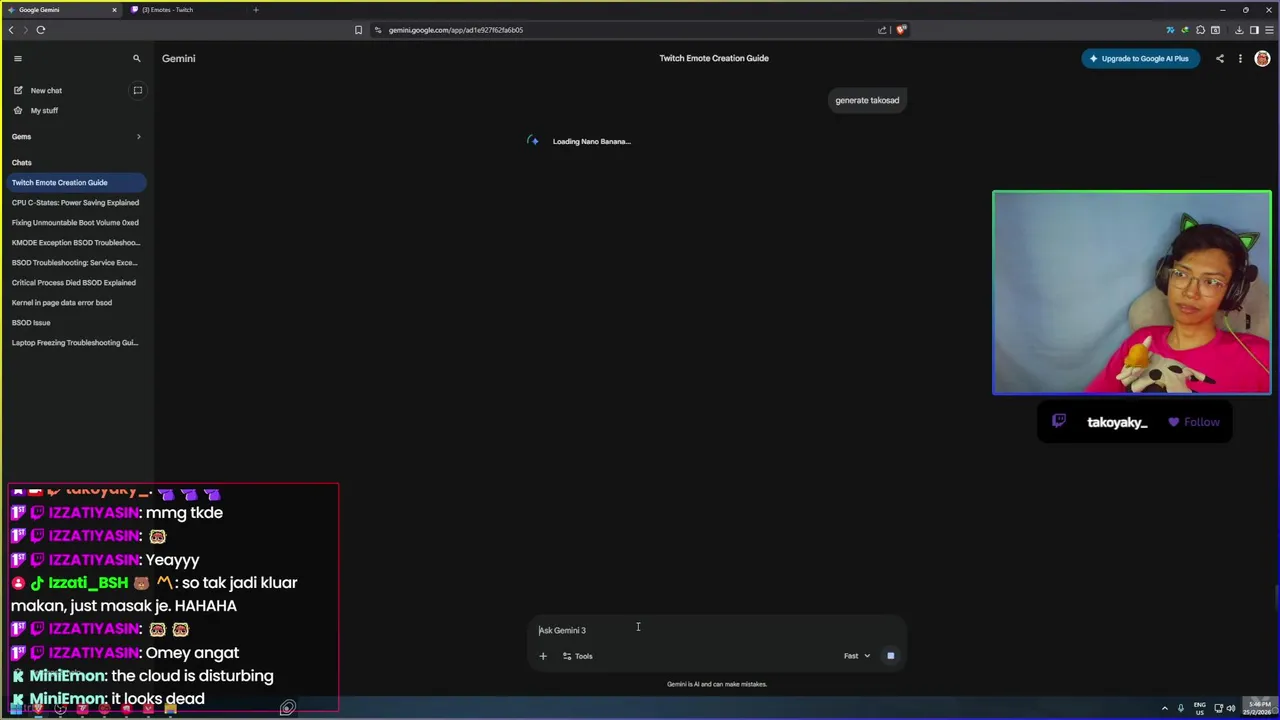
Task: Open the green download-manager extension icon
Action: (1185, 30)
